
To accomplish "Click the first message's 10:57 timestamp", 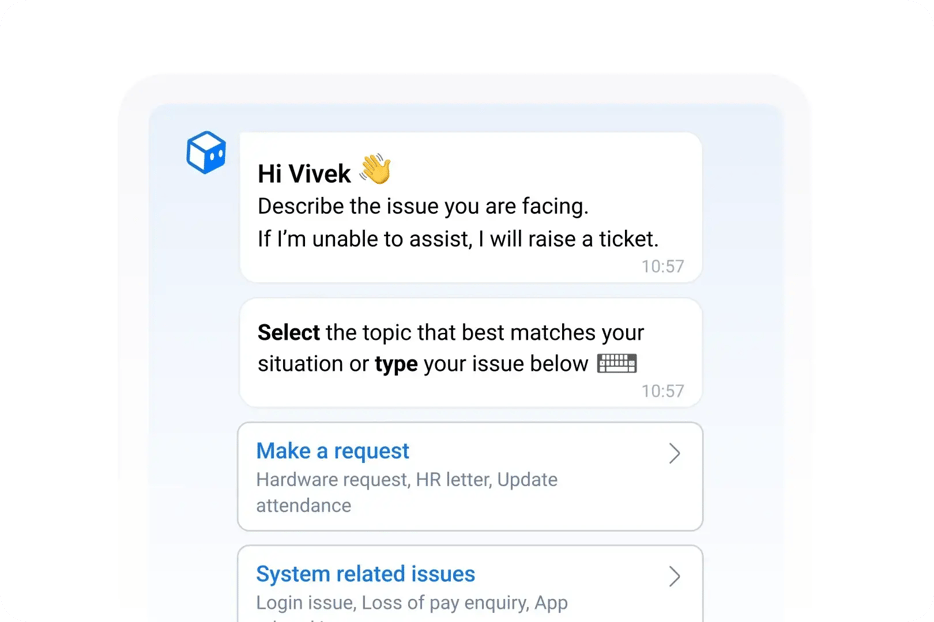I will click(x=662, y=266).
